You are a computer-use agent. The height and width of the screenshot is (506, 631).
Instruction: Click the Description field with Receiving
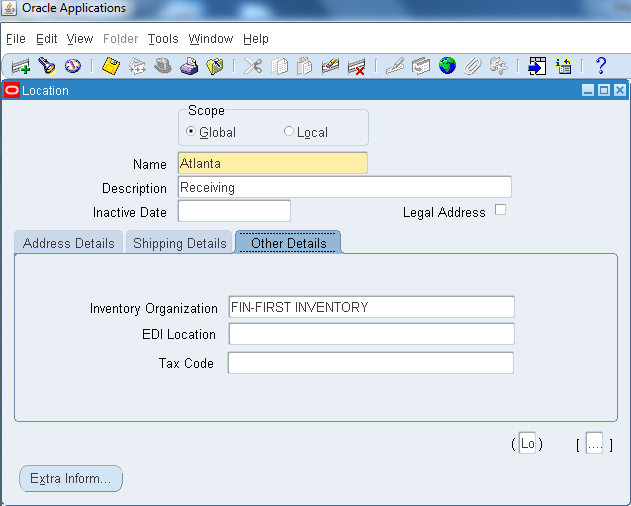click(345, 187)
